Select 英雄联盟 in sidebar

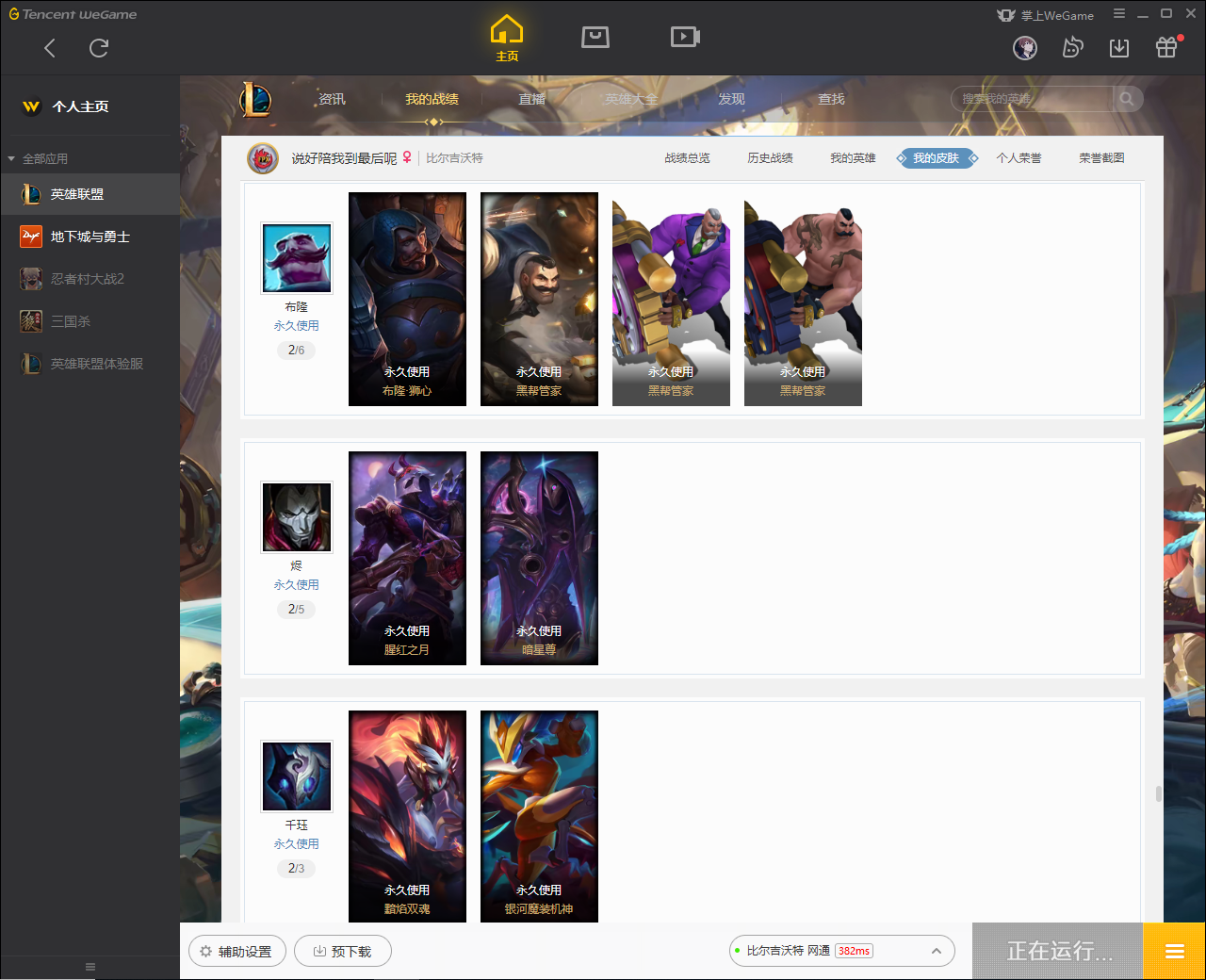click(x=90, y=194)
